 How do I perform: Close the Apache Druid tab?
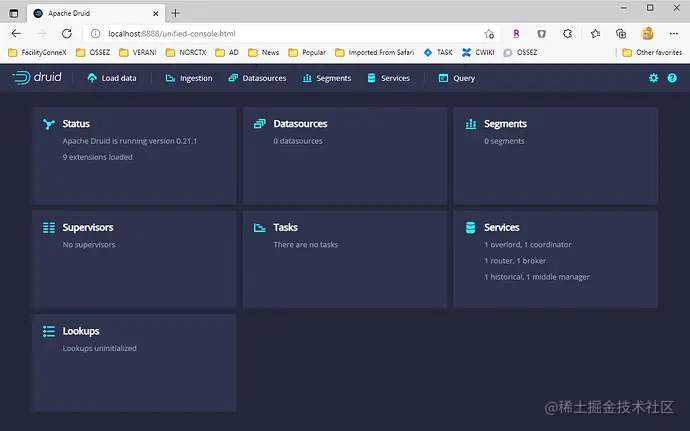155,14
